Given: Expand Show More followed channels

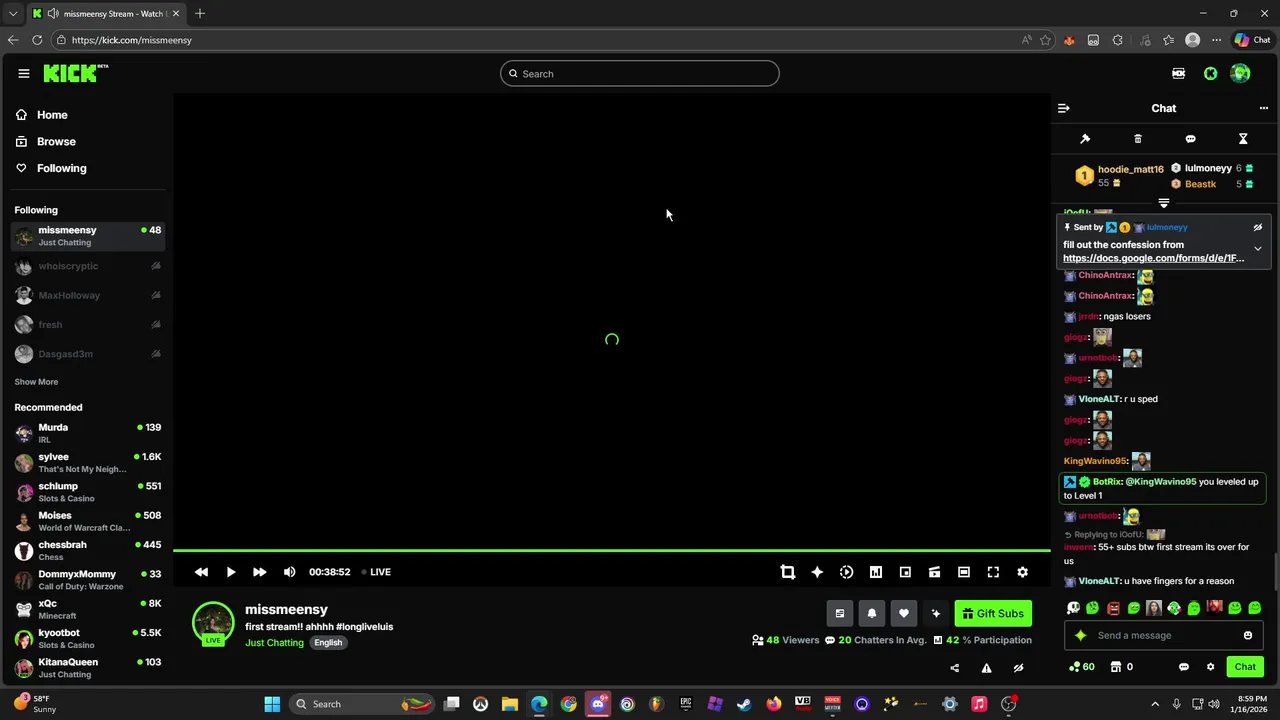Looking at the screenshot, I should coord(36,382).
